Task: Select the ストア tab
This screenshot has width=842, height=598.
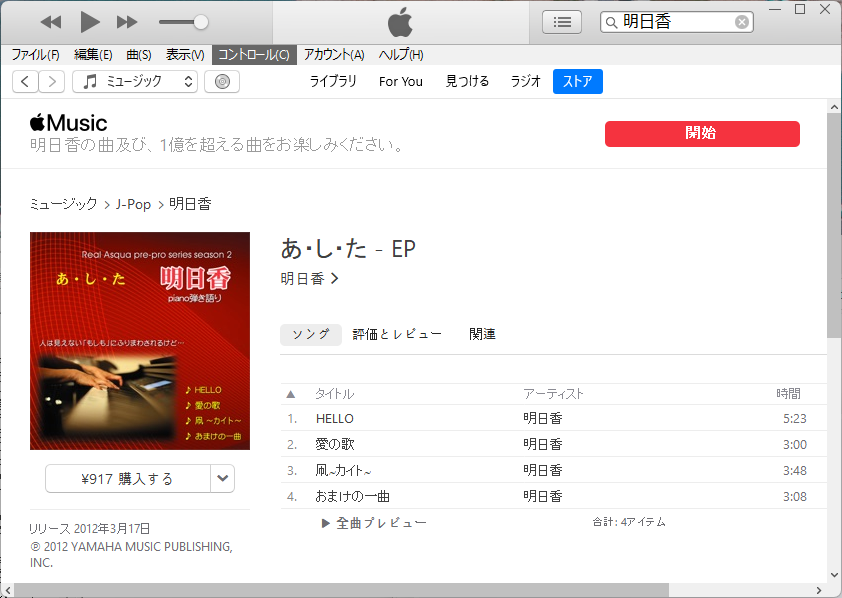Action: (x=578, y=82)
